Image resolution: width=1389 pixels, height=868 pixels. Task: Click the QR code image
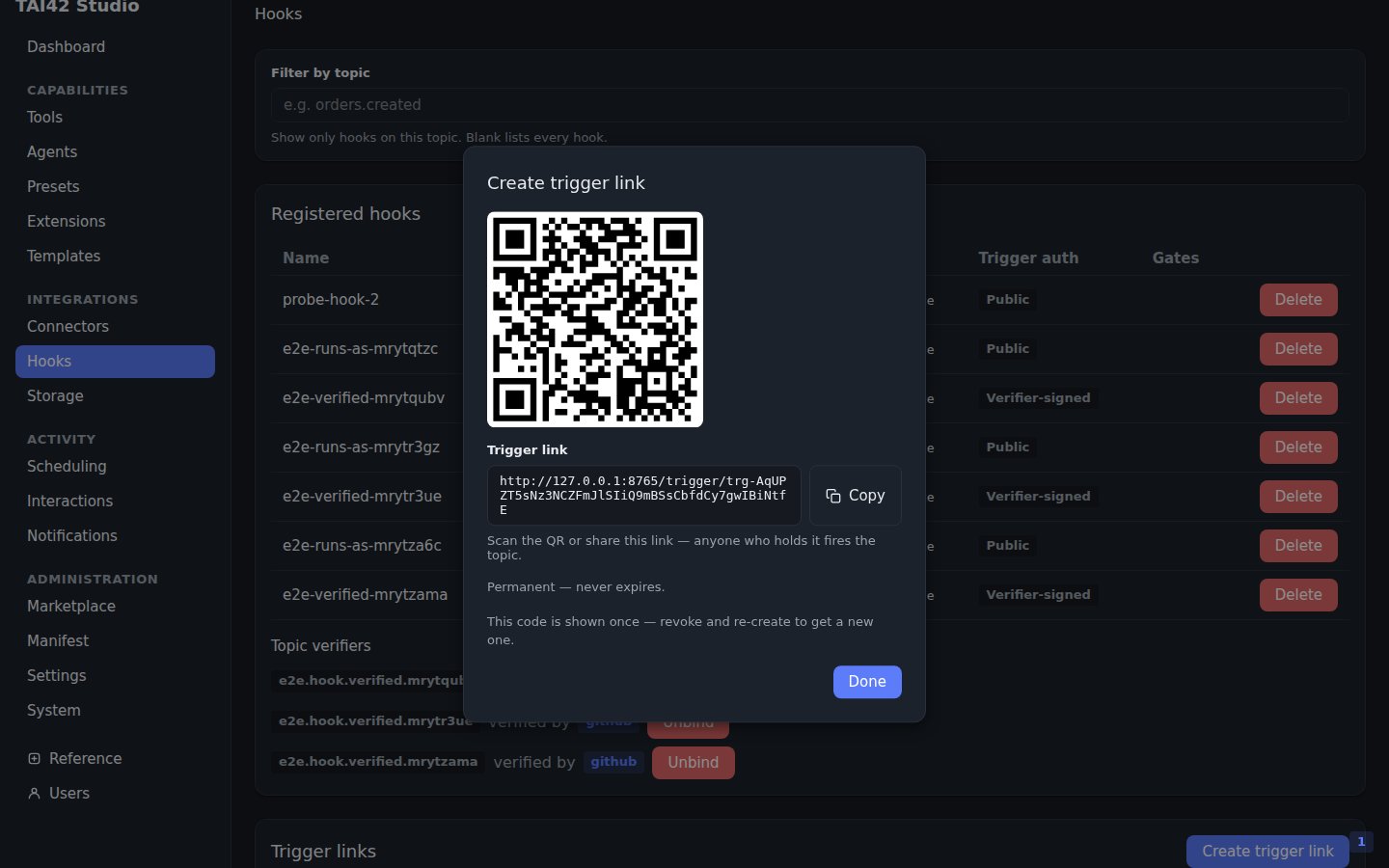coord(595,319)
